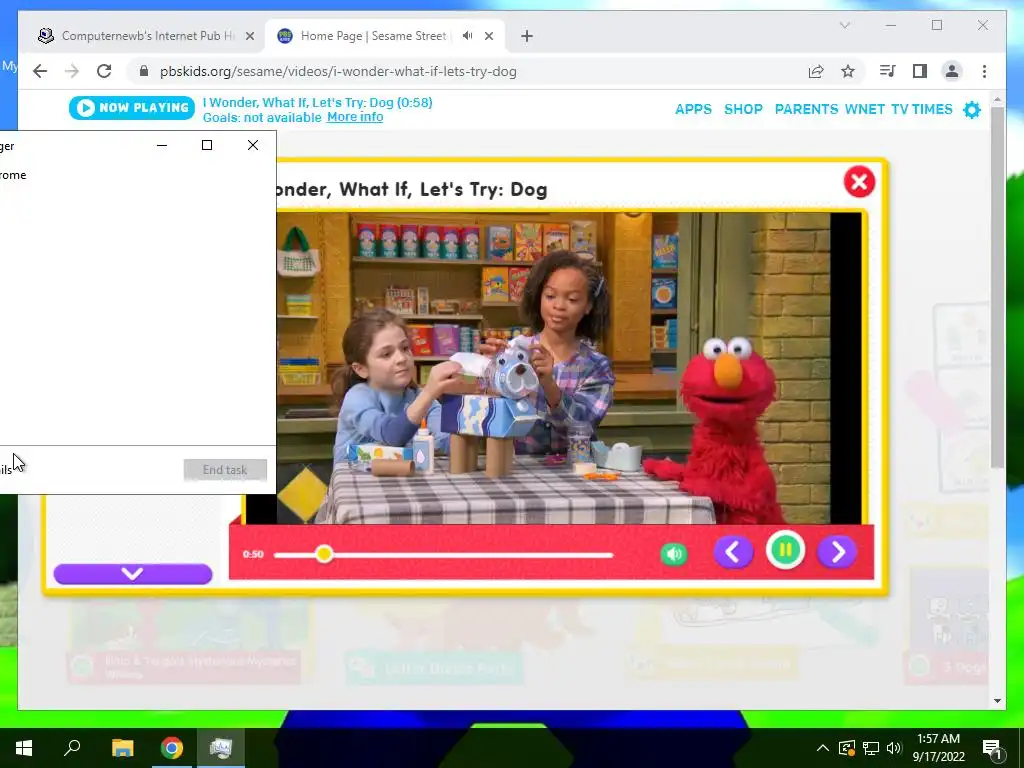Open the Chrome profile avatar
1024x768 pixels.
(x=952, y=71)
